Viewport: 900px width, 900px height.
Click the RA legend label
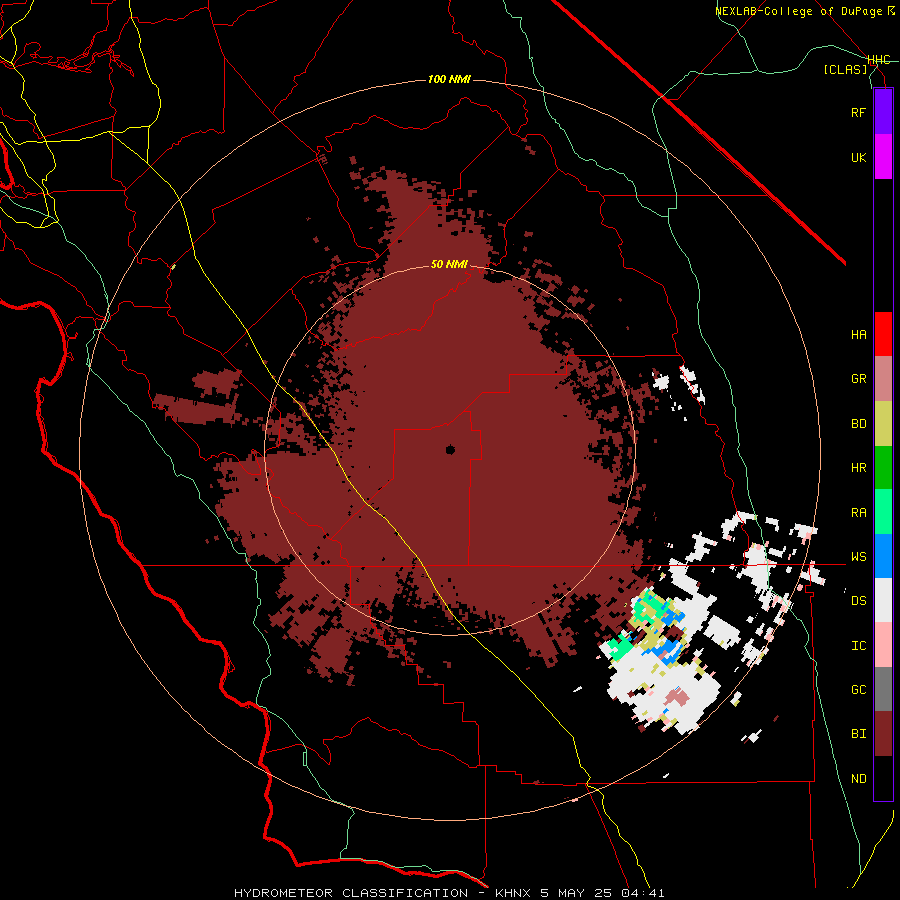[x=858, y=513]
